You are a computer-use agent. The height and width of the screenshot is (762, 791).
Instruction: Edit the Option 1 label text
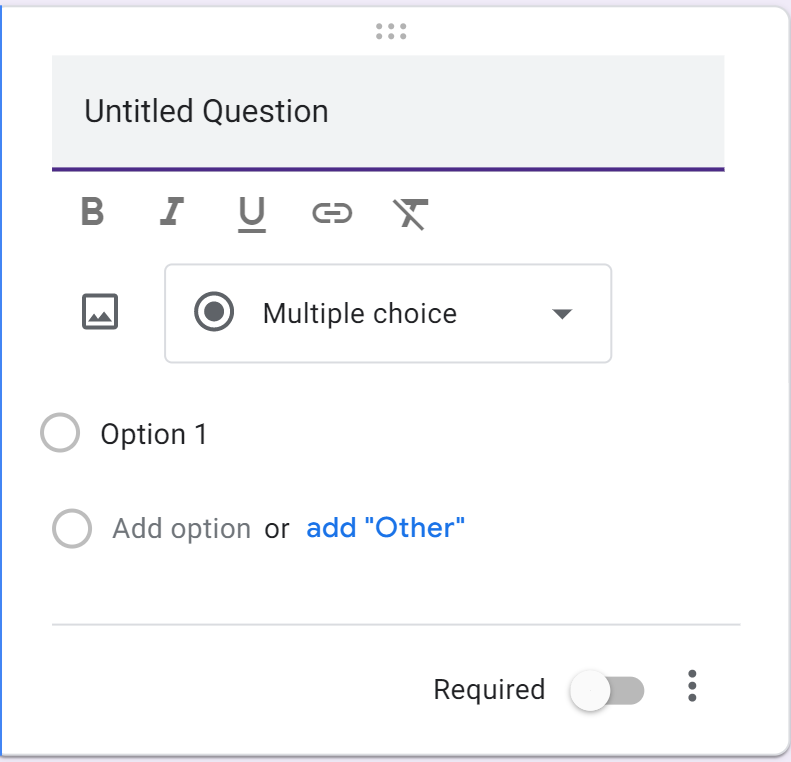pos(154,435)
